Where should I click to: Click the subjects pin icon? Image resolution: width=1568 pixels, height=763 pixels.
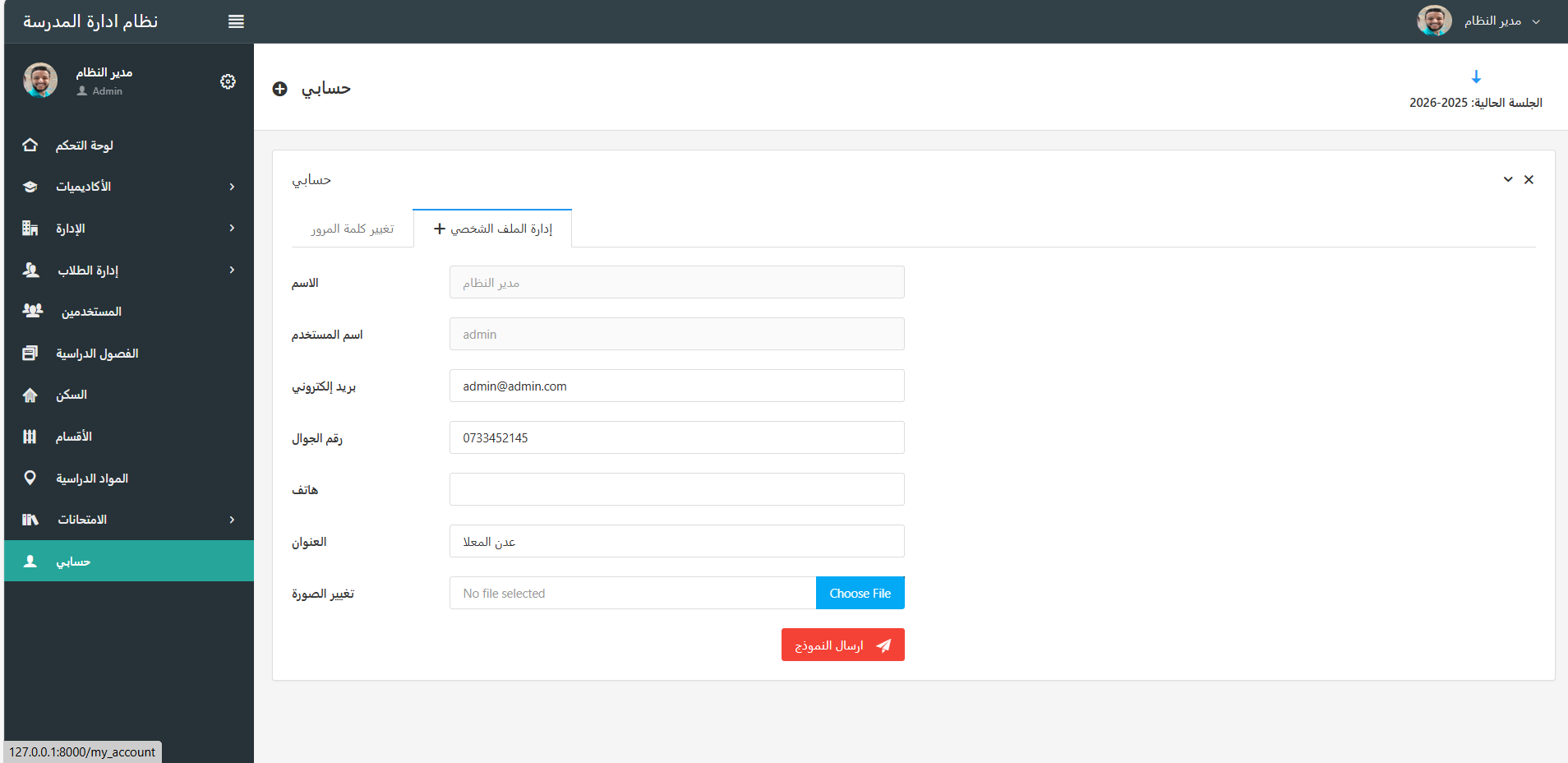(x=30, y=478)
